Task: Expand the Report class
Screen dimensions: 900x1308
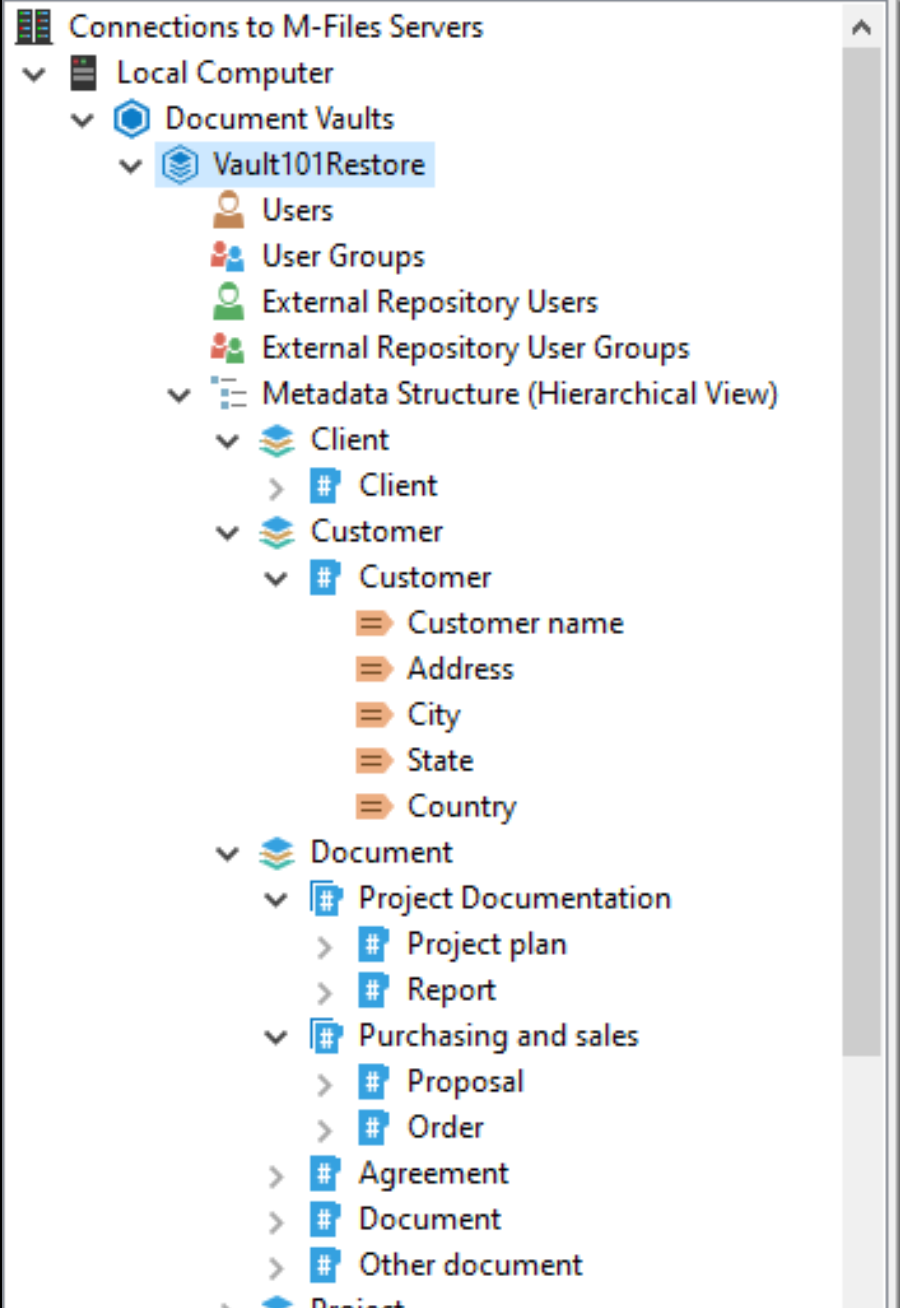Action: point(325,993)
